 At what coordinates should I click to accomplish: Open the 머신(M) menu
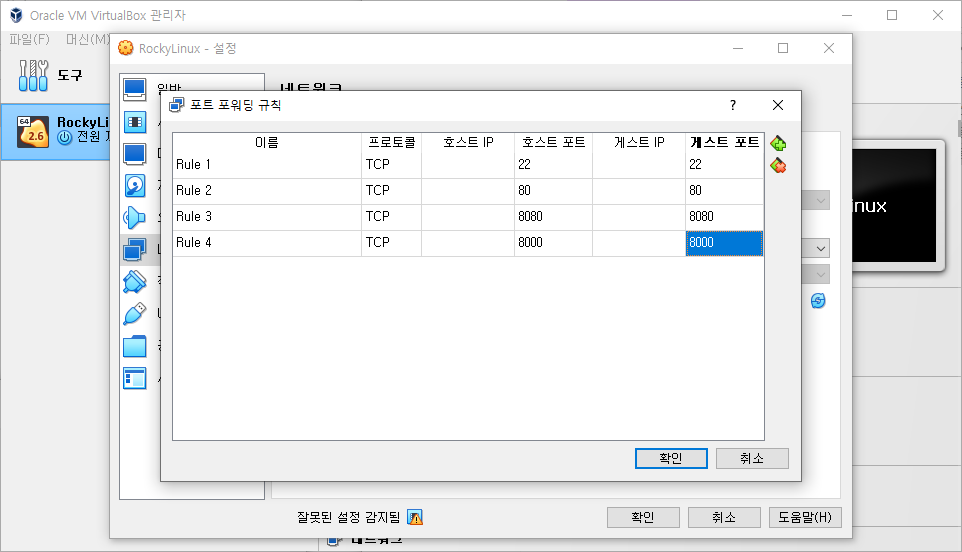coord(87,39)
